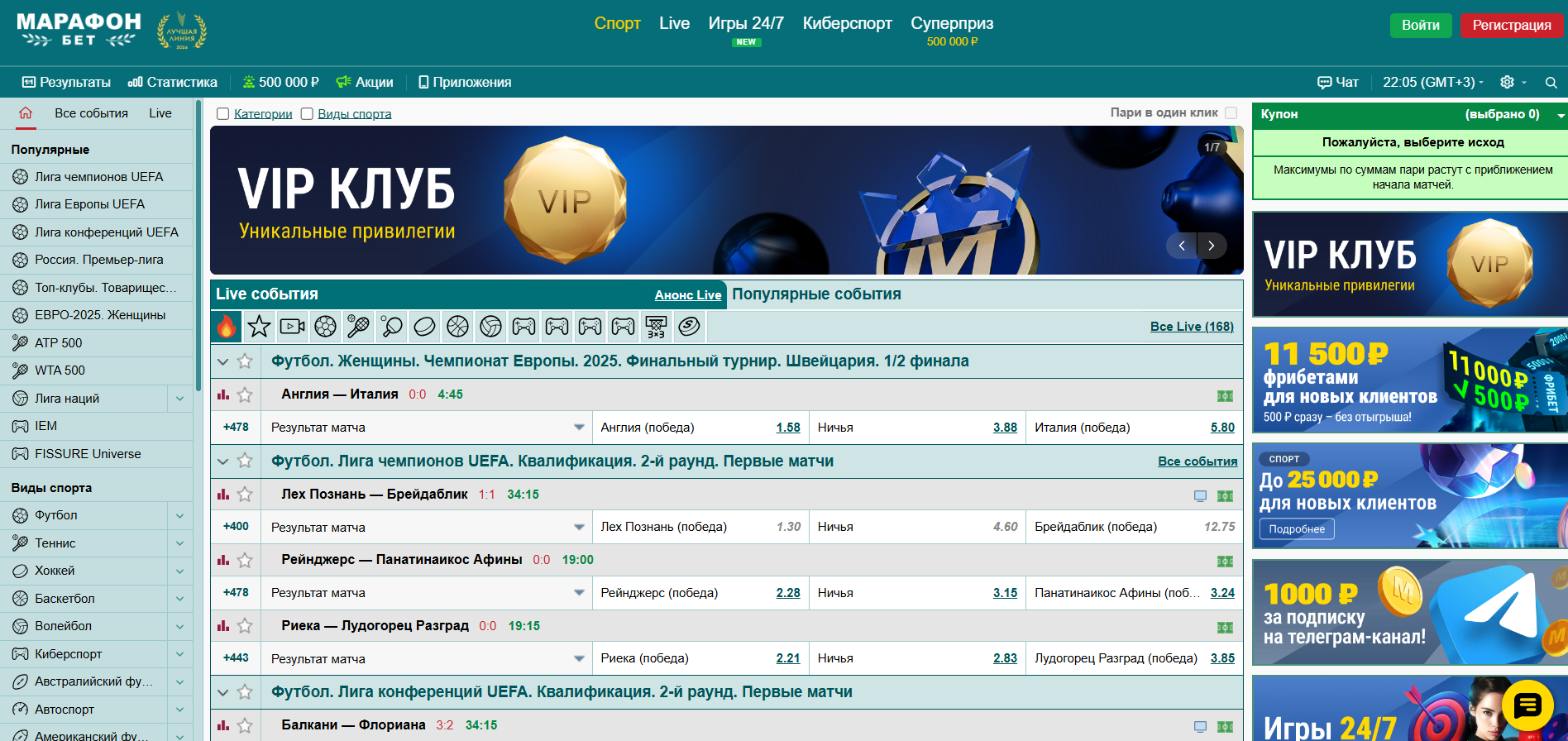Filter Live events by 3x3 basketball icon

657,327
